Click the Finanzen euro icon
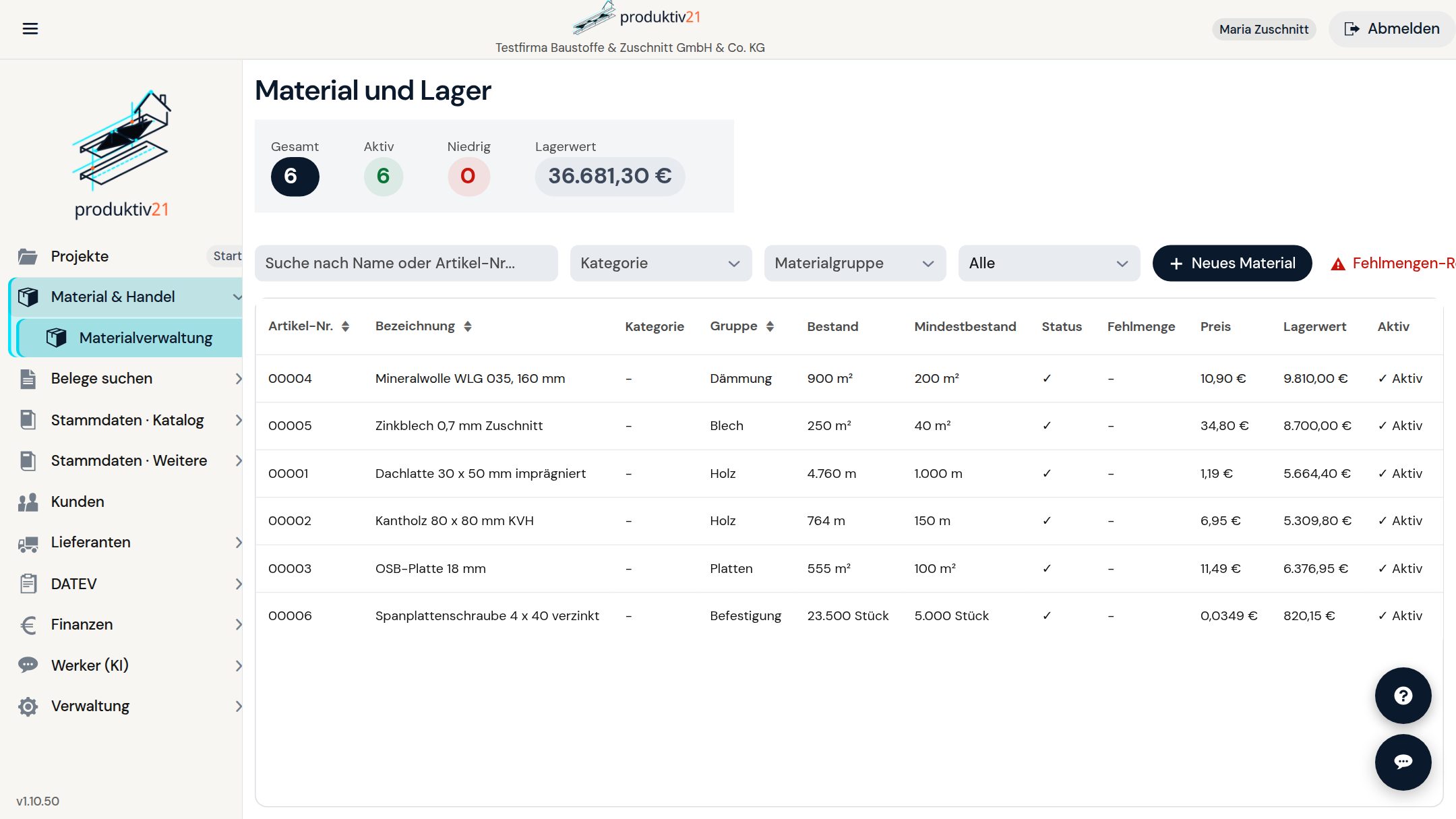 pos(28,625)
